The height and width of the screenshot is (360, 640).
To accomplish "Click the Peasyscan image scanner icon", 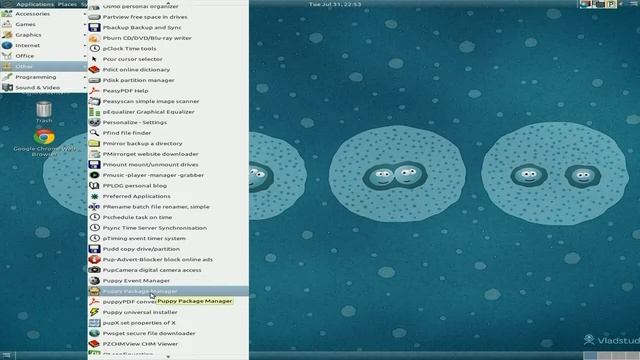I will click(x=94, y=101).
